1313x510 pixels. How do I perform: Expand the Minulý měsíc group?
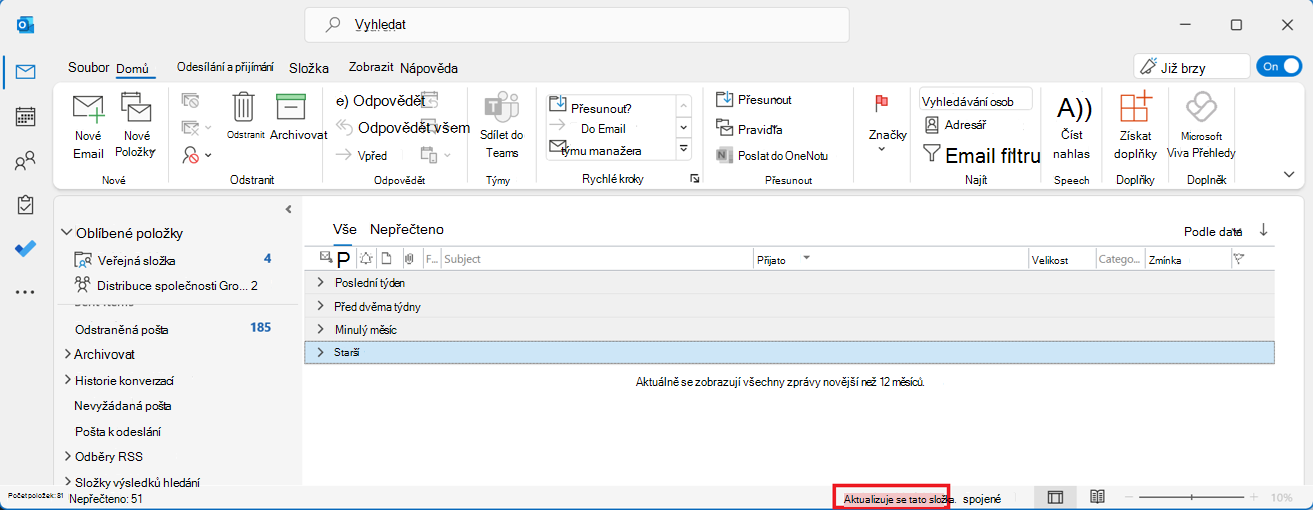coord(321,329)
